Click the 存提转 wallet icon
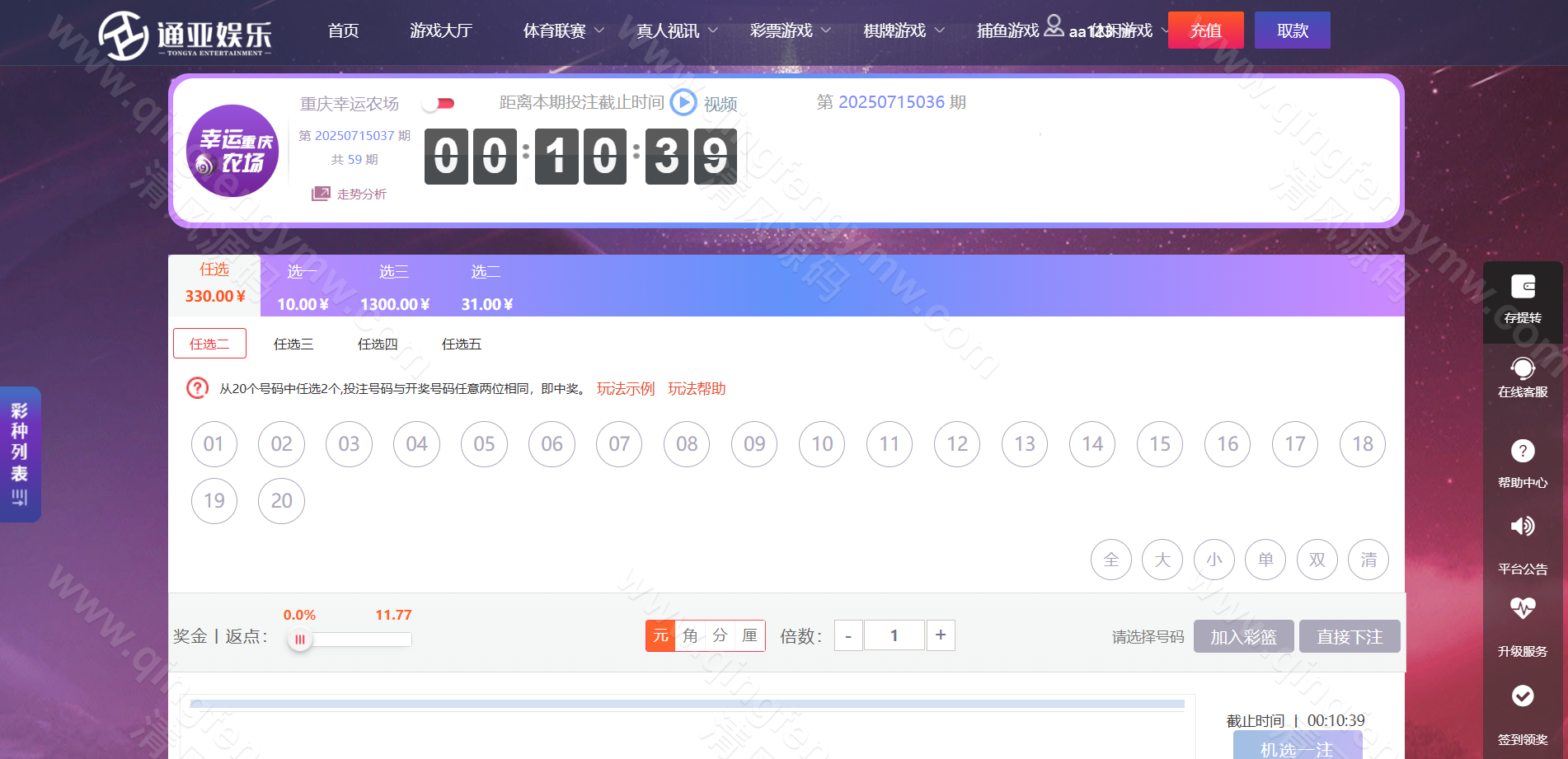The width and height of the screenshot is (1568, 759). point(1522,287)
